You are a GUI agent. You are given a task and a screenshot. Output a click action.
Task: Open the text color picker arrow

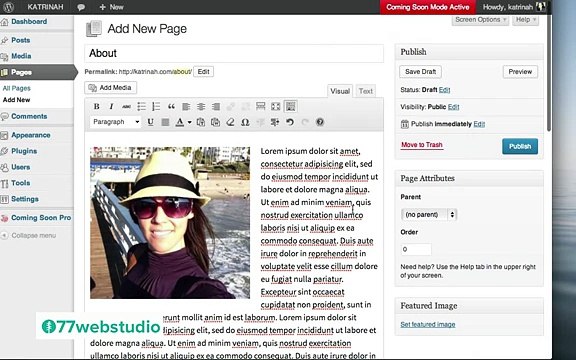[x=190, y=122]
